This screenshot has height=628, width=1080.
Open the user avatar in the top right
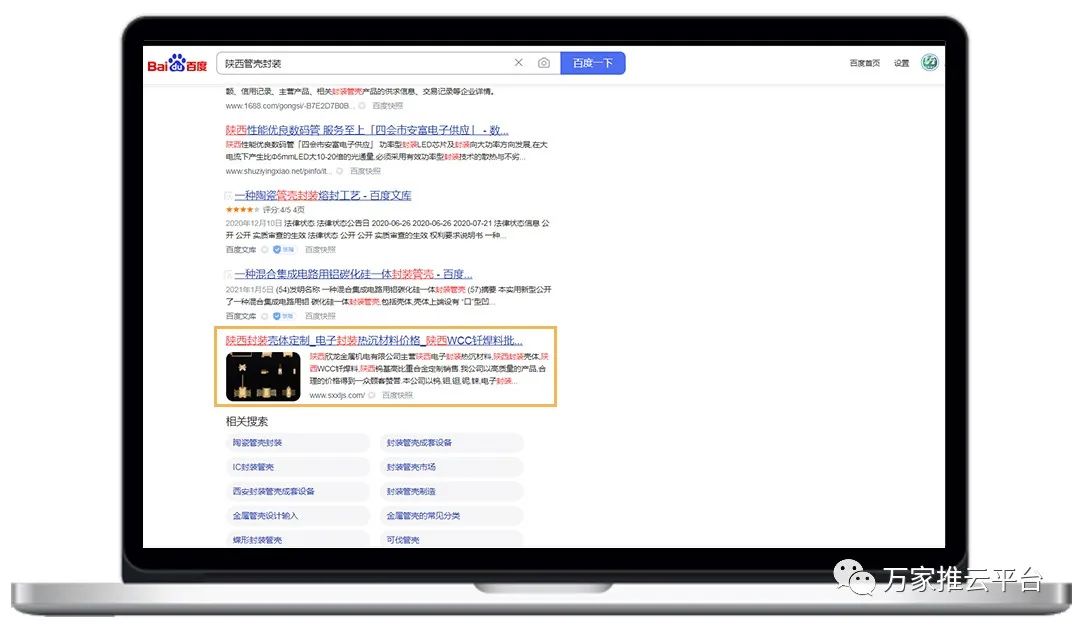[929, 63]
